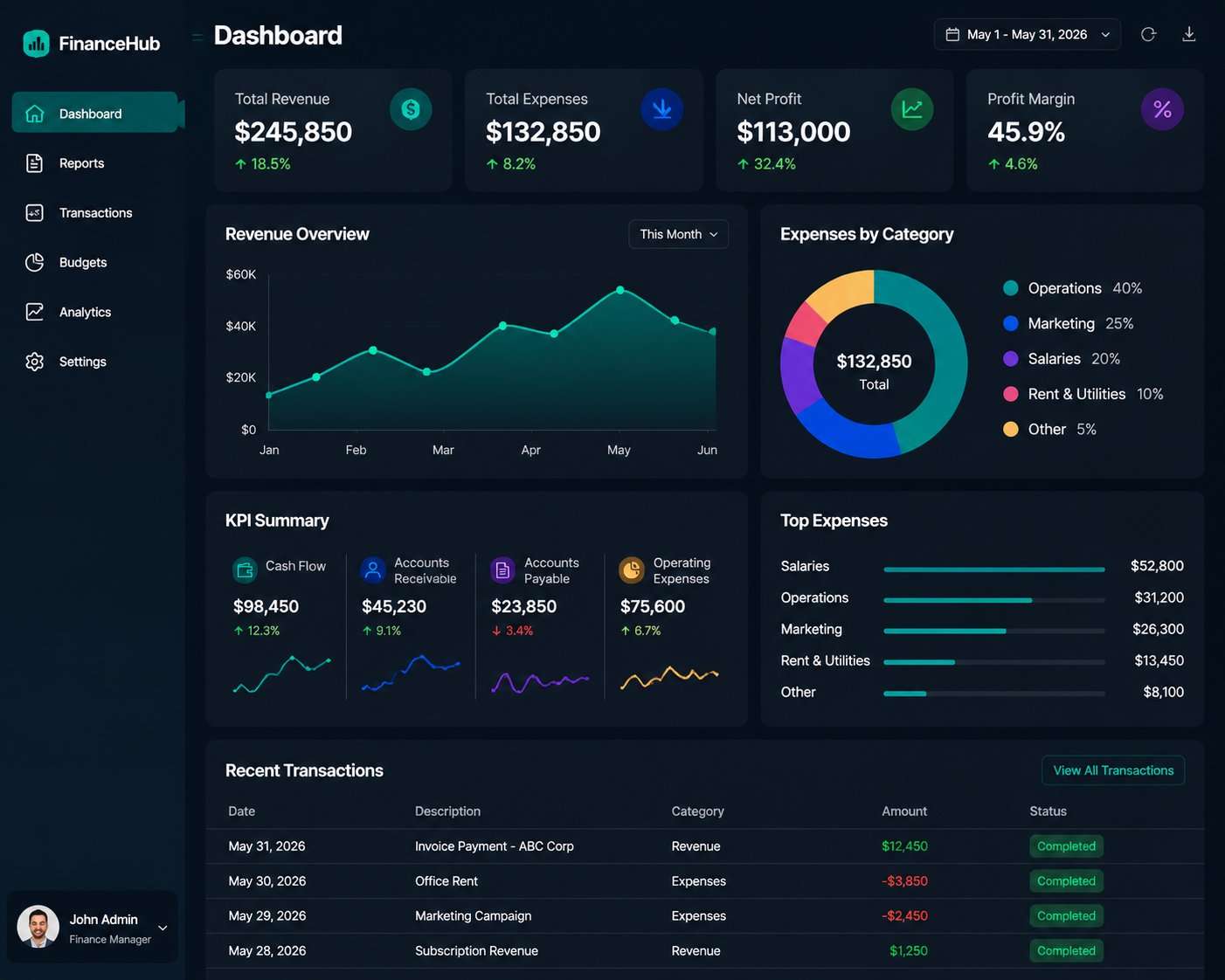Click the Salaries purple legend swatch
Screen dimensions: 1225x980
click(x=1011, y=359)
